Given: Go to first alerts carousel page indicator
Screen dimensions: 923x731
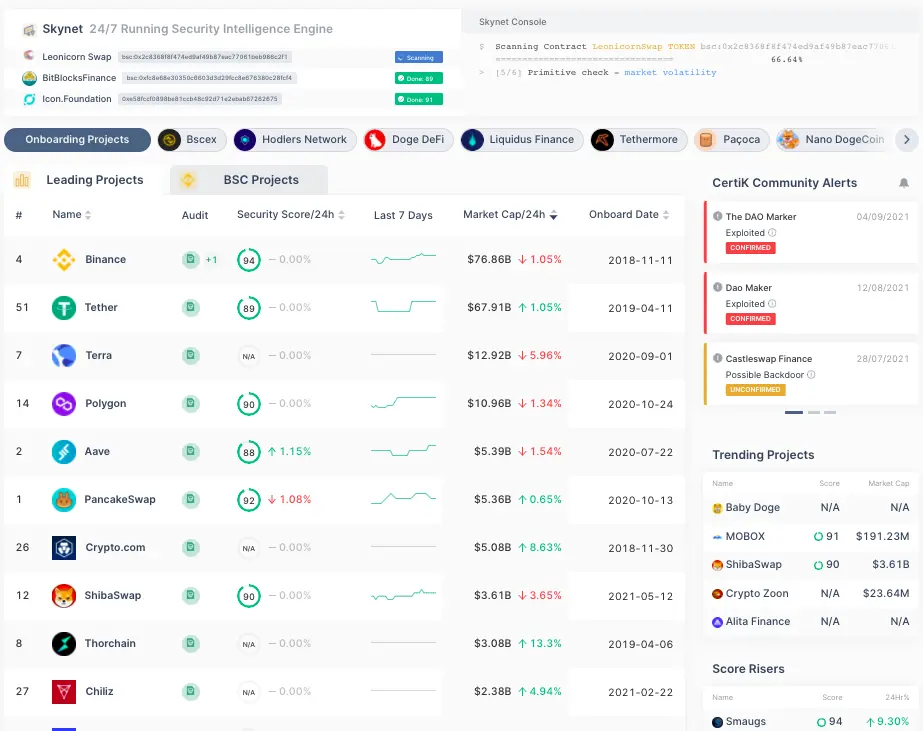Looking at the screenshot, I should [793, 413].
